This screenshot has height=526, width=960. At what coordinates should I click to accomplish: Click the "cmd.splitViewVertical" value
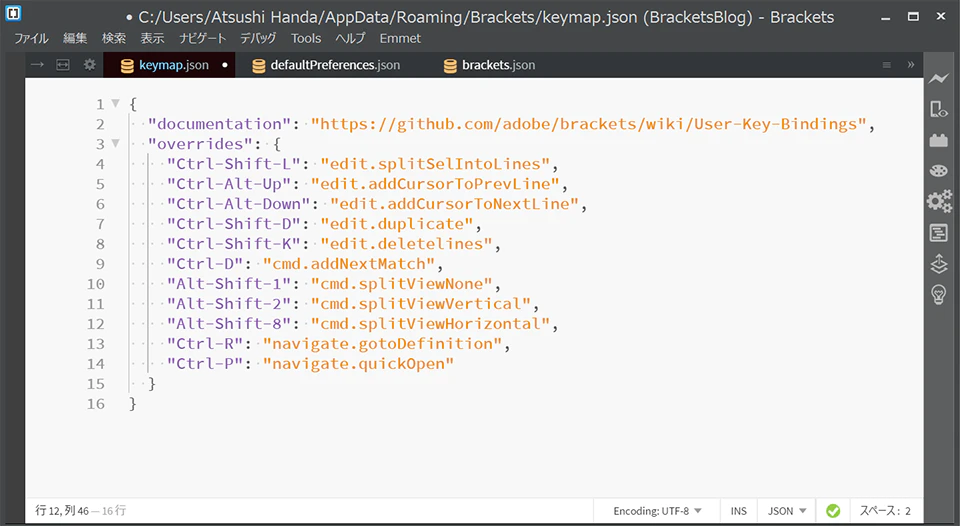[421, 304]
